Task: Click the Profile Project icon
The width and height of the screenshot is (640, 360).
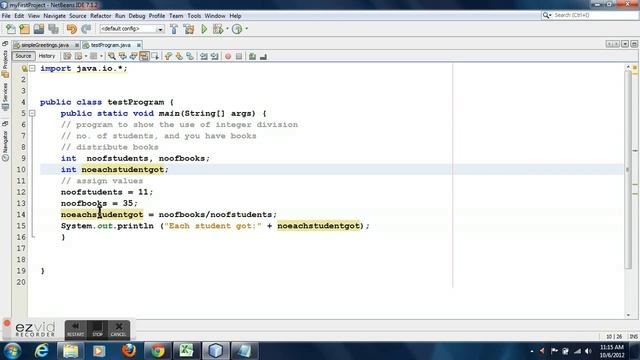Action: [237, 29]
